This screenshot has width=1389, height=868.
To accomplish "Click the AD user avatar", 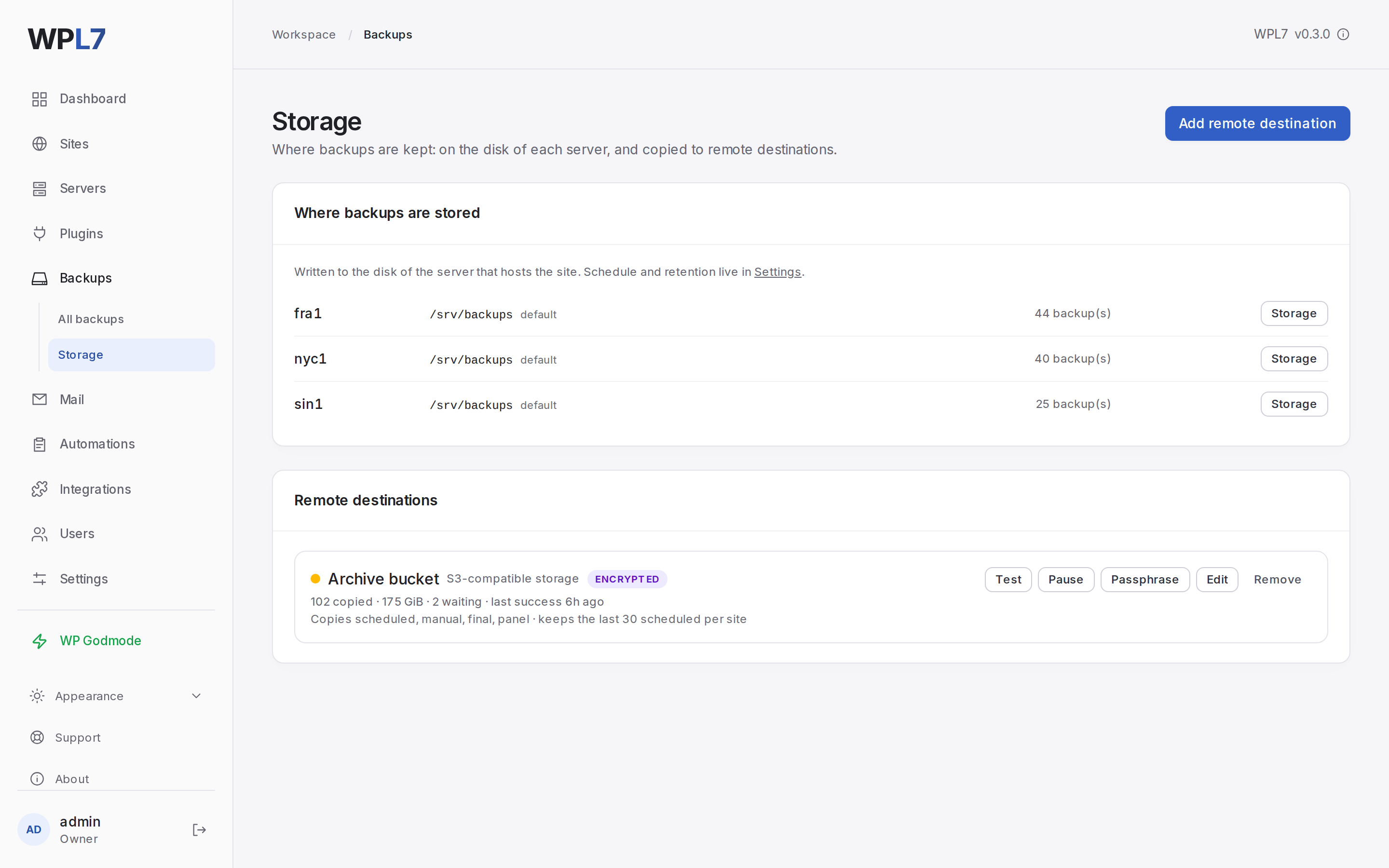I will pos(34,829).
